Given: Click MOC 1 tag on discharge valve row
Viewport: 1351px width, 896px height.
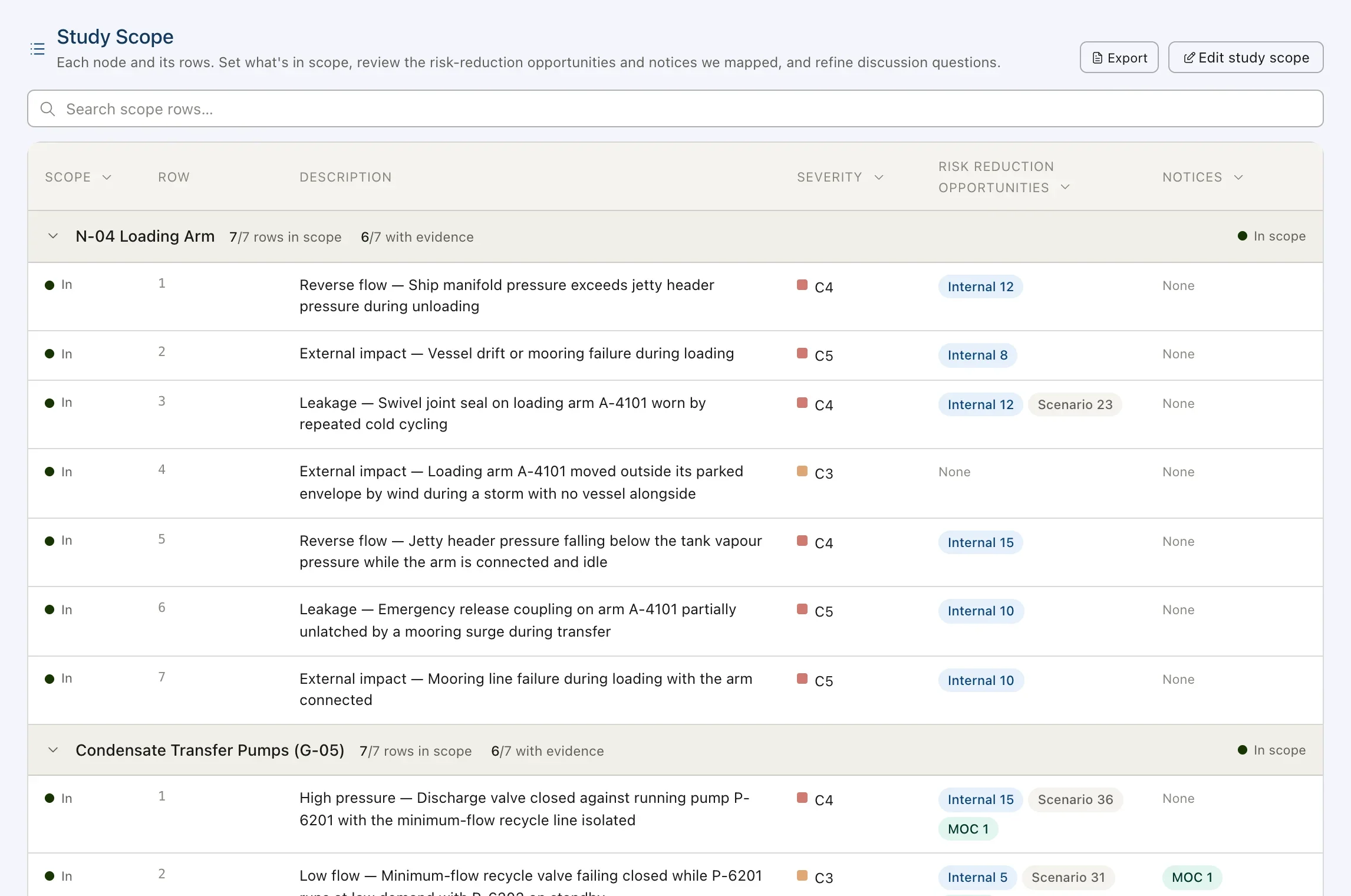Looking at the screenshot, I should tap(968, 829).
